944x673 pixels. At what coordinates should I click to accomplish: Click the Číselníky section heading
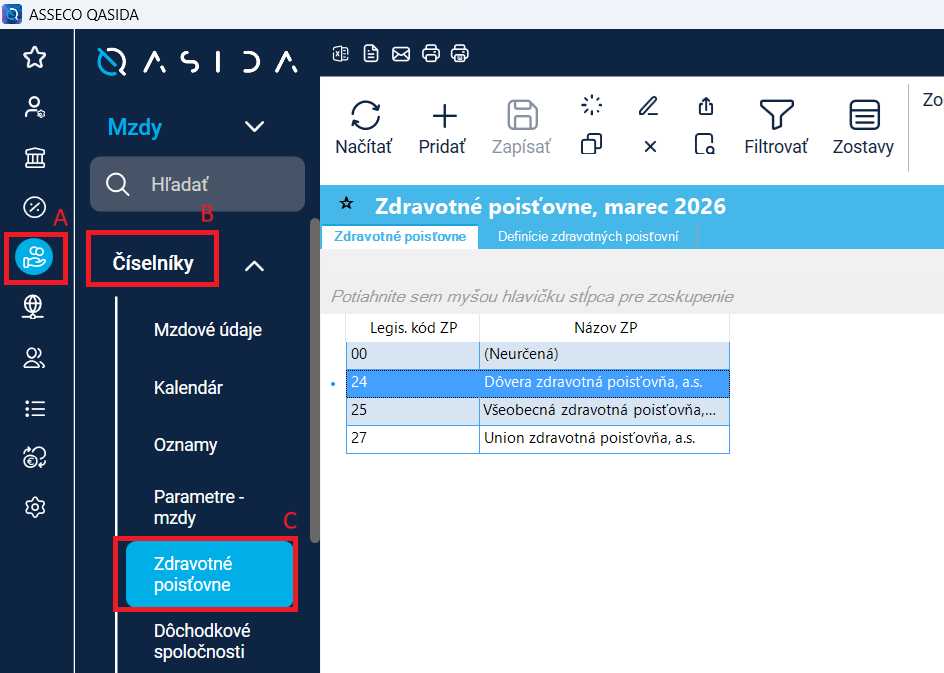153,263
